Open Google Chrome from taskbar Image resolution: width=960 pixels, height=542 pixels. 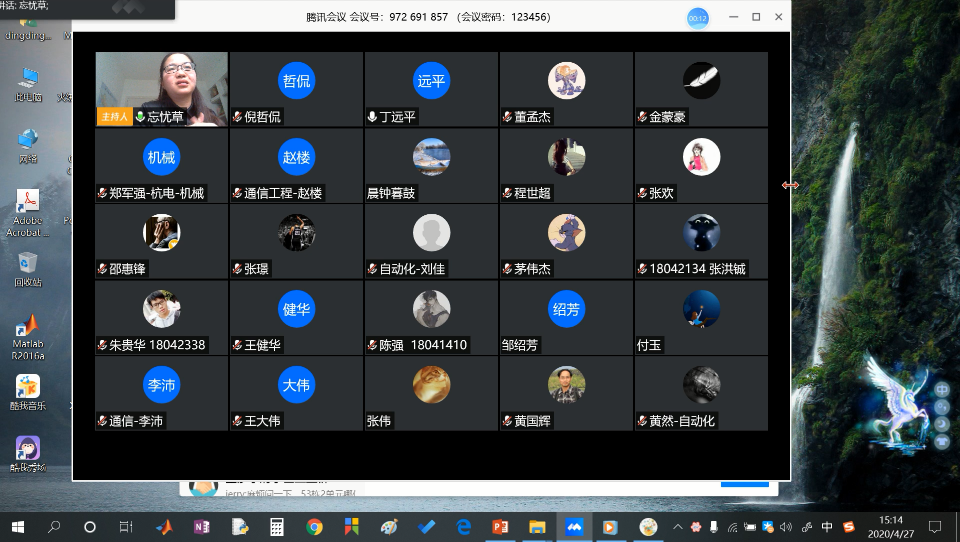314,527
